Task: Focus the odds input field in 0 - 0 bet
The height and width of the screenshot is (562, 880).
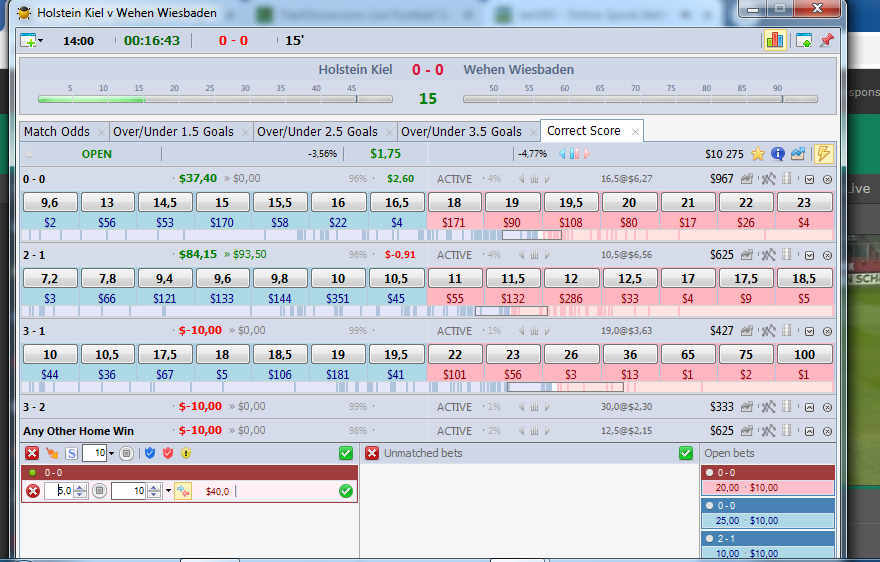Action: click(59, 491)
